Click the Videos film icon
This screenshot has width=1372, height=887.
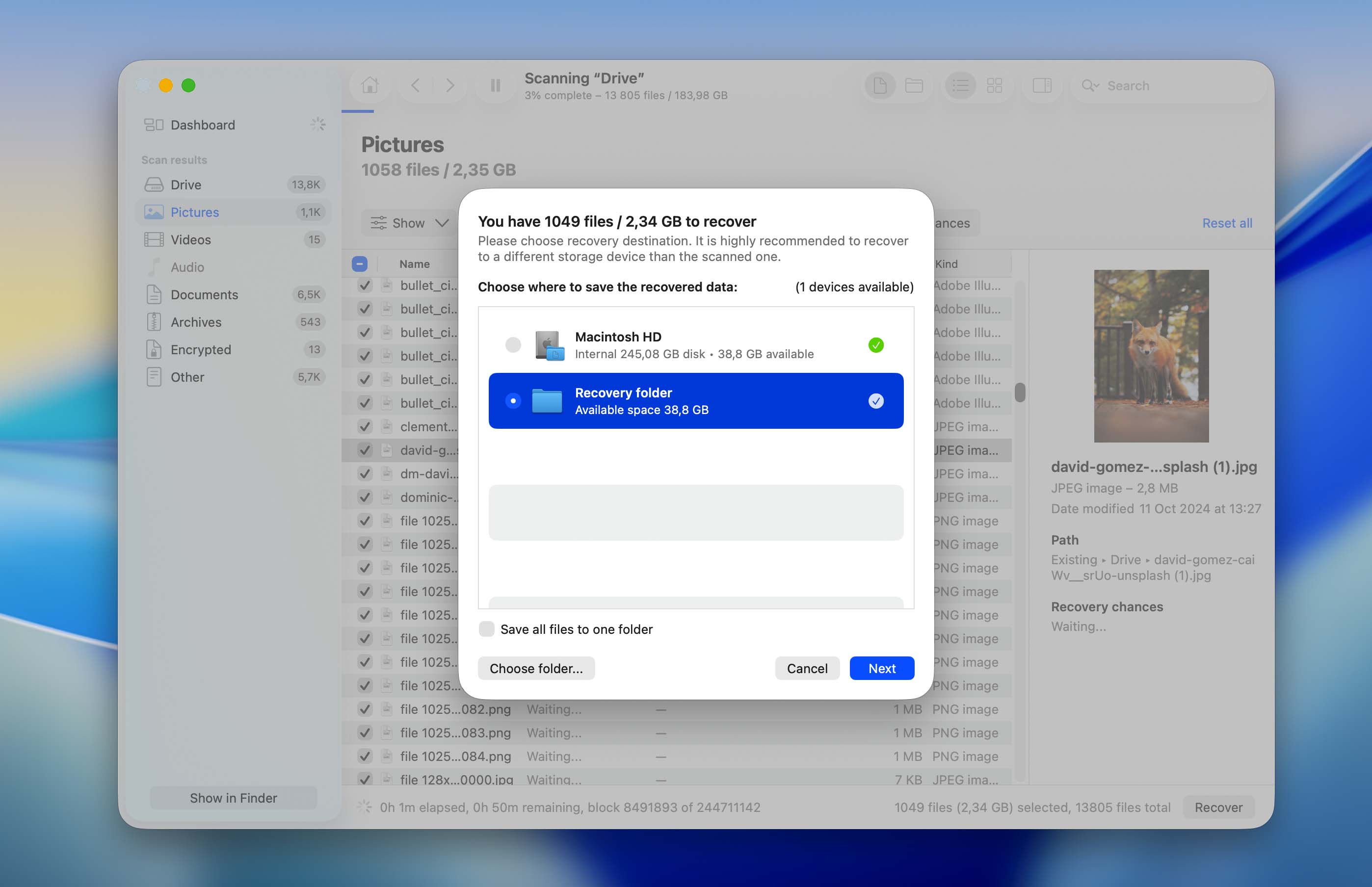[154, 239]
